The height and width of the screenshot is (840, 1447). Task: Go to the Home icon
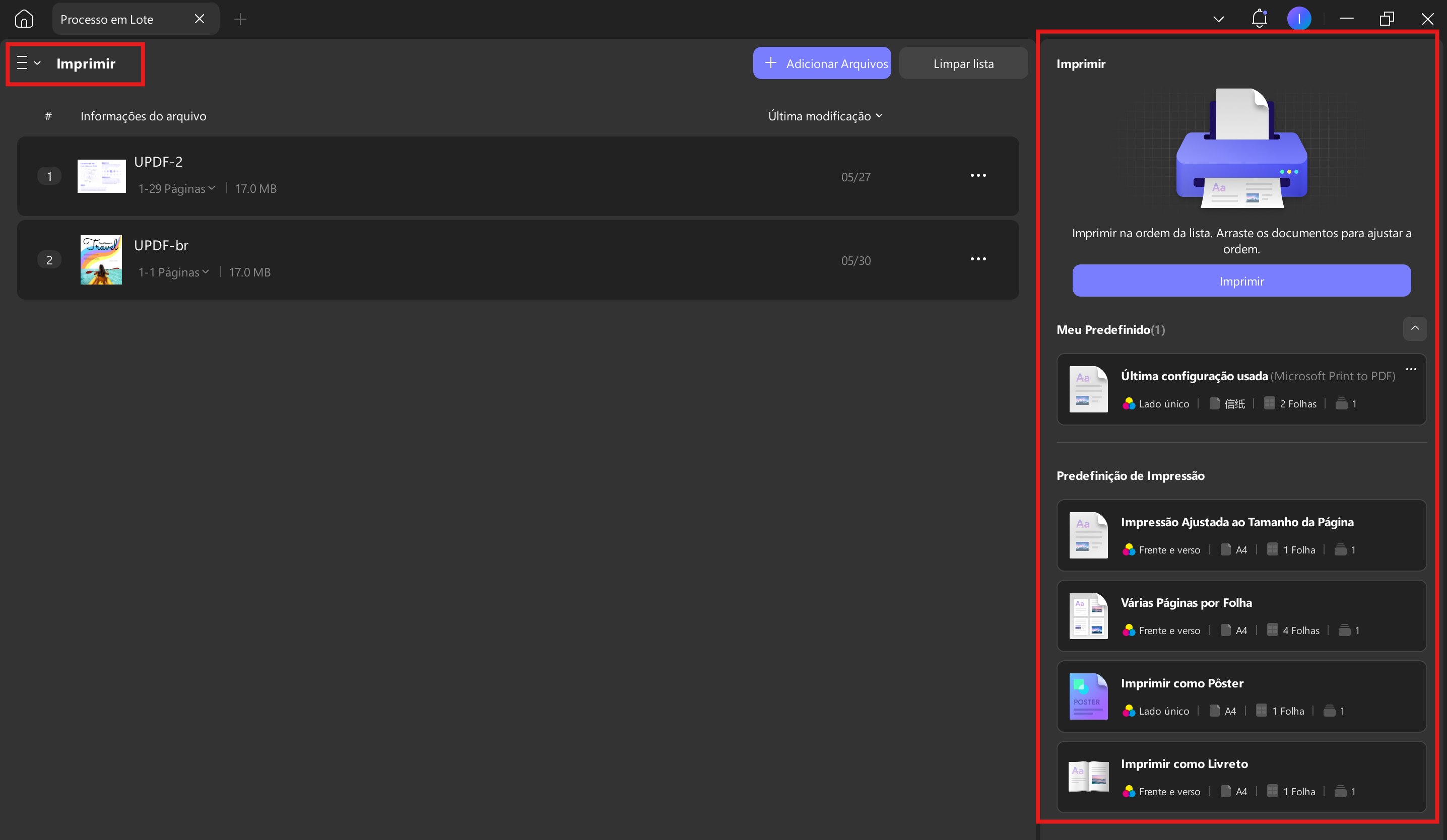[24, 19]
